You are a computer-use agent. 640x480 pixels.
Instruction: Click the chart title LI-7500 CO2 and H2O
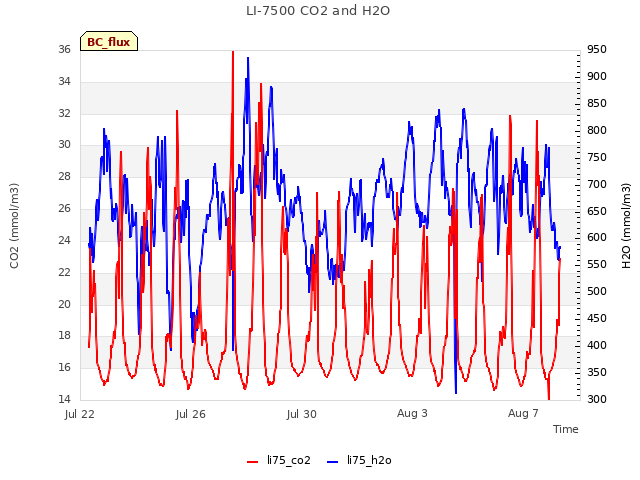(318, 10)
